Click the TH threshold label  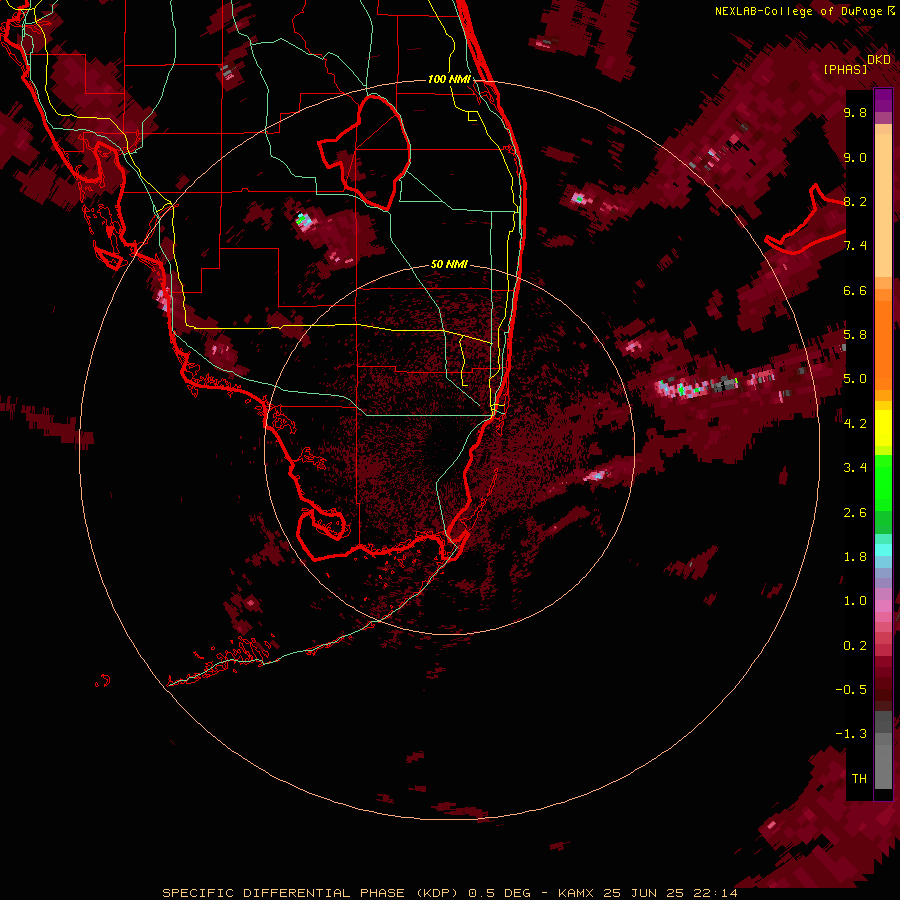(x=859, y=779)
